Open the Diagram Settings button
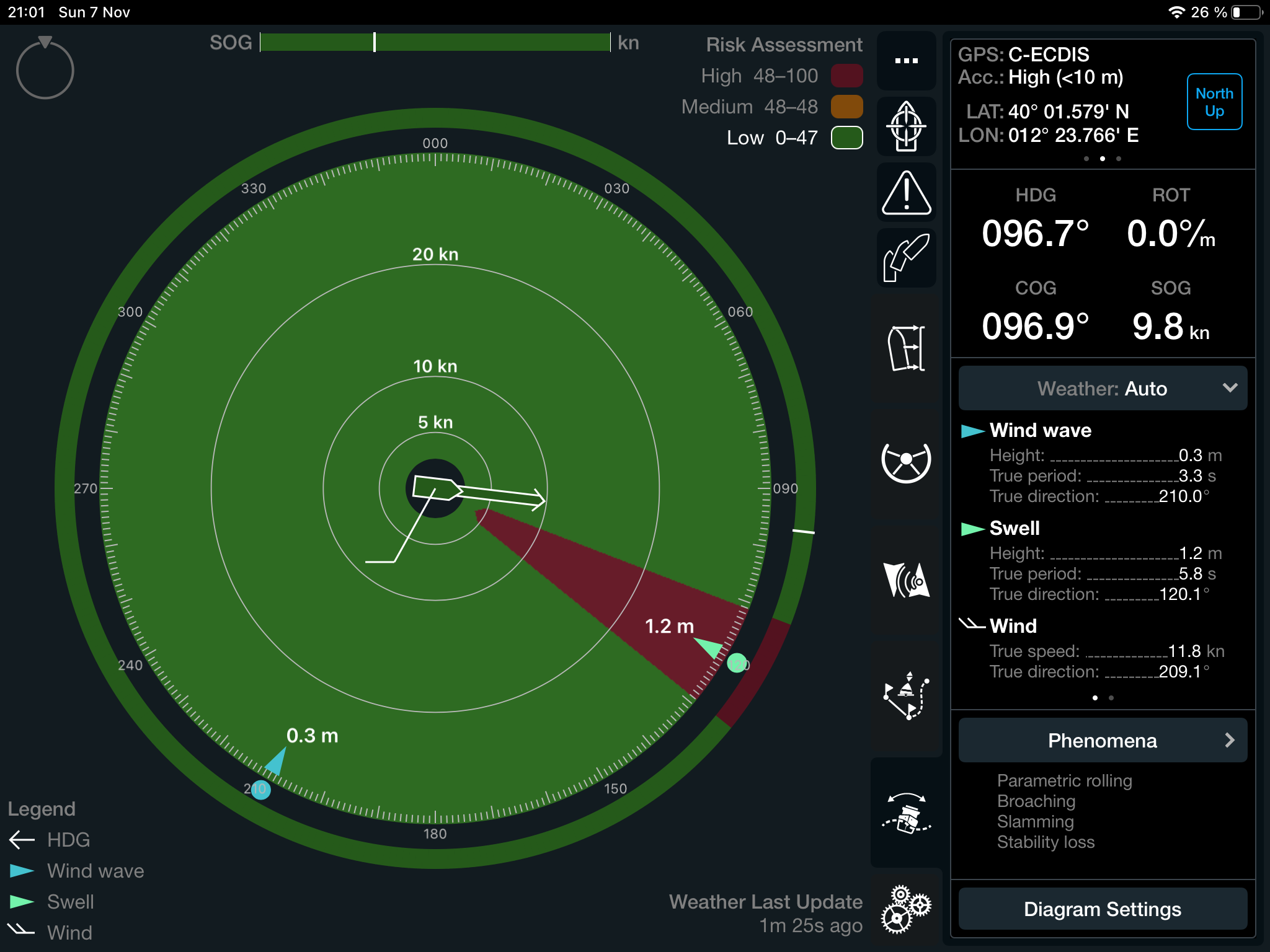Viewport: 1270px width, 952px height. pyautogui.click(x=1103, y=909)
